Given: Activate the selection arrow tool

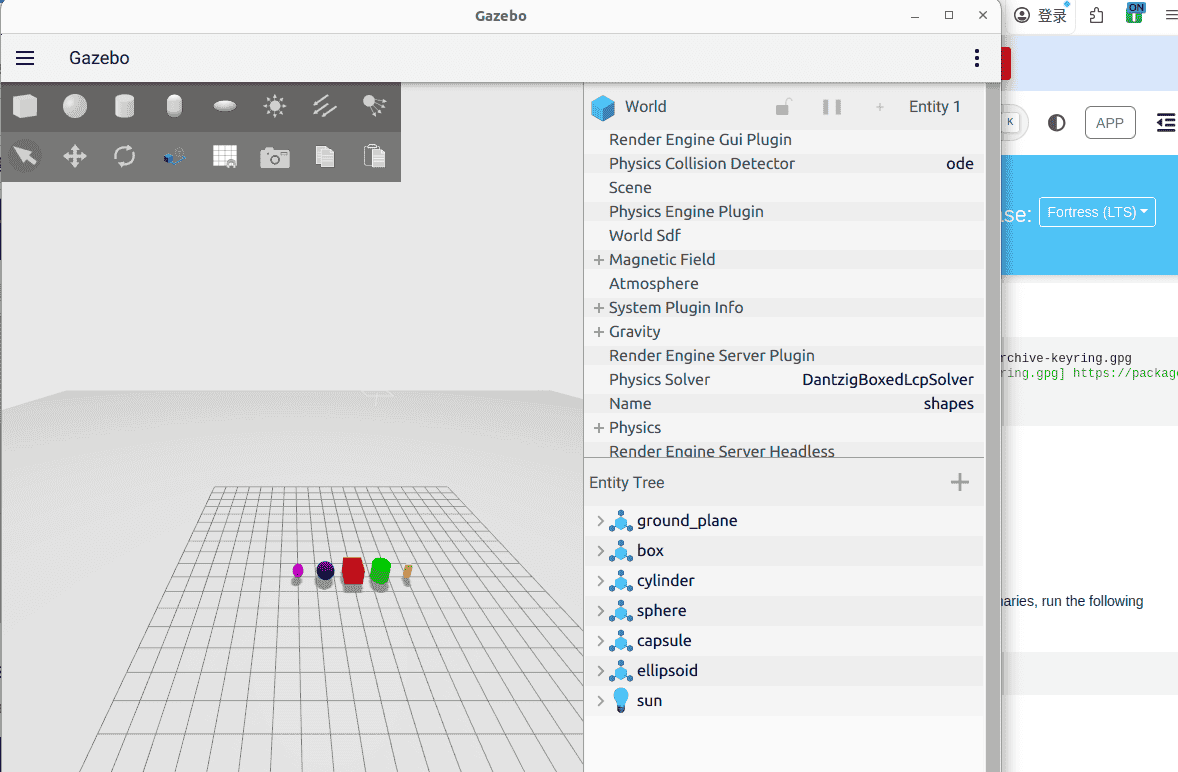Looking at the screenshot, I should pyautogui.click(x=25, y=156).
